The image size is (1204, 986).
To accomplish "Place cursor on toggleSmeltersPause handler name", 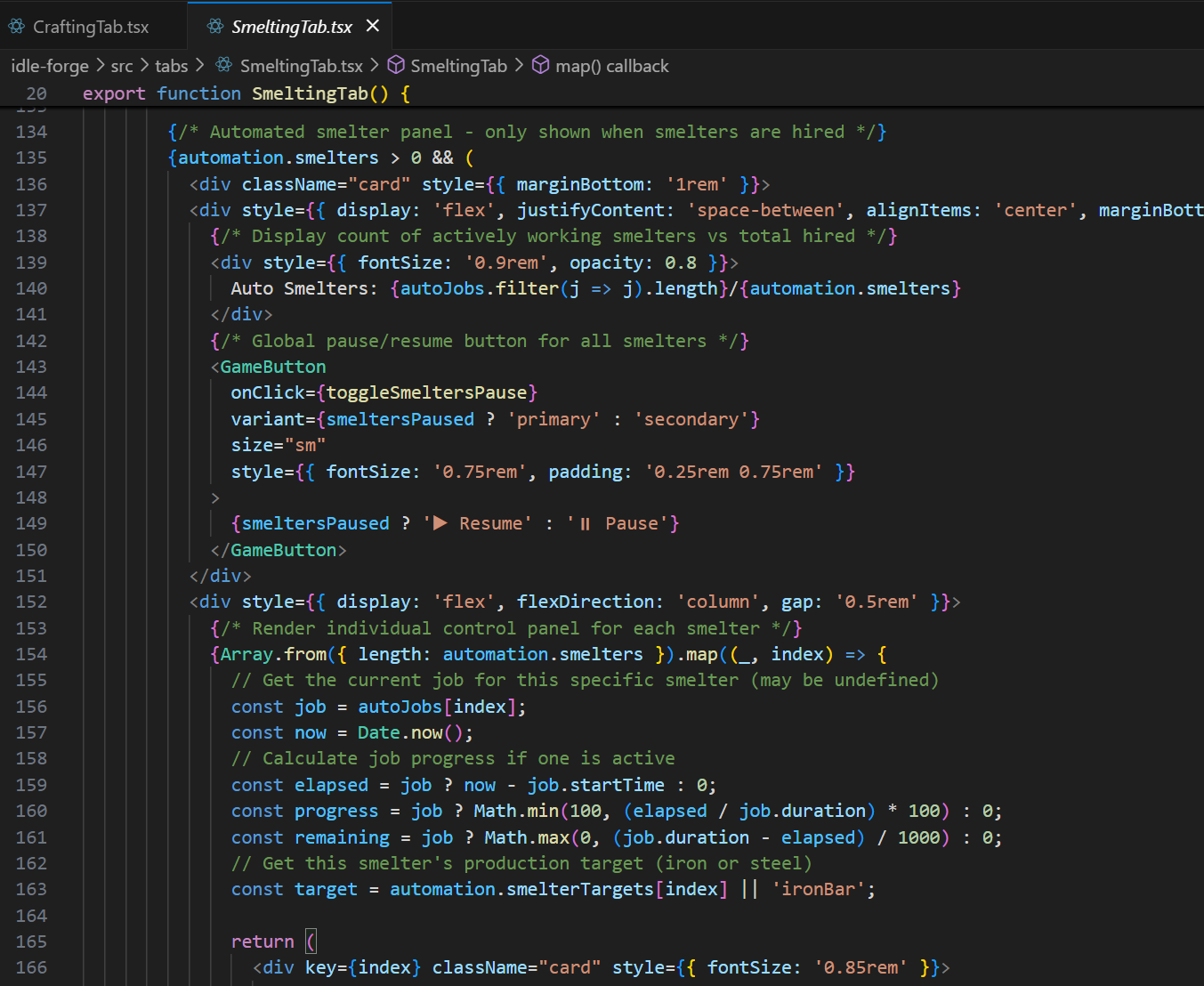I will (426, 392).
